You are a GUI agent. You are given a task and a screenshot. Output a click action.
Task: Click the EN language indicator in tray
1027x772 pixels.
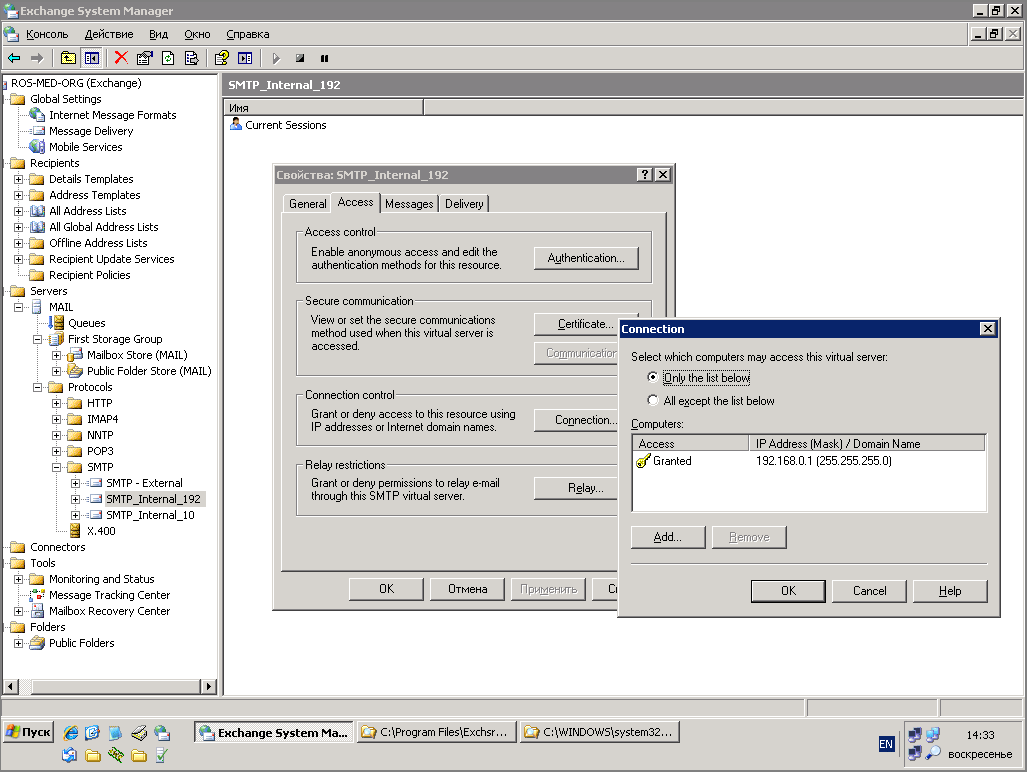pos(886,744)
